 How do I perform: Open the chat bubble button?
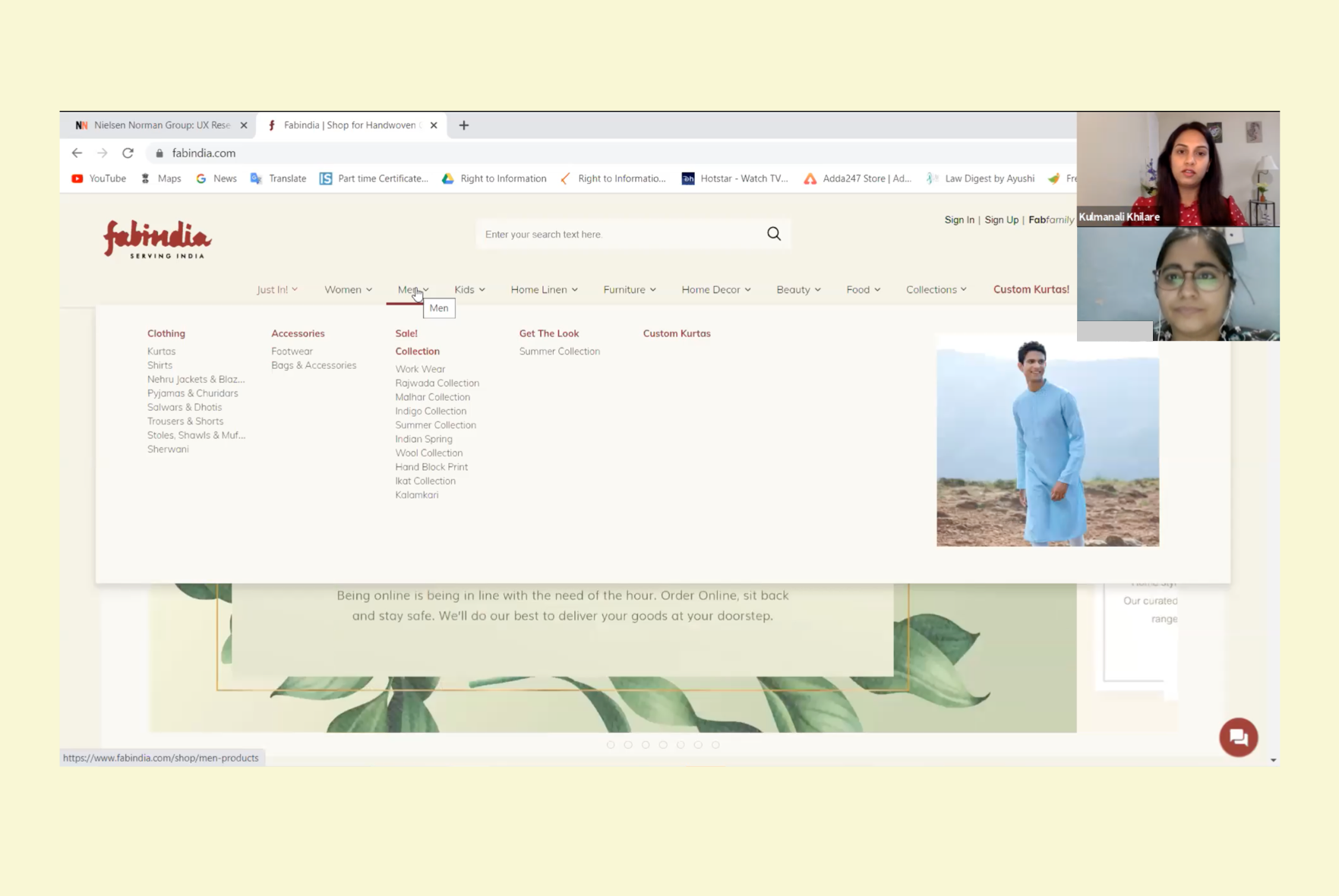click(1239, 737)
